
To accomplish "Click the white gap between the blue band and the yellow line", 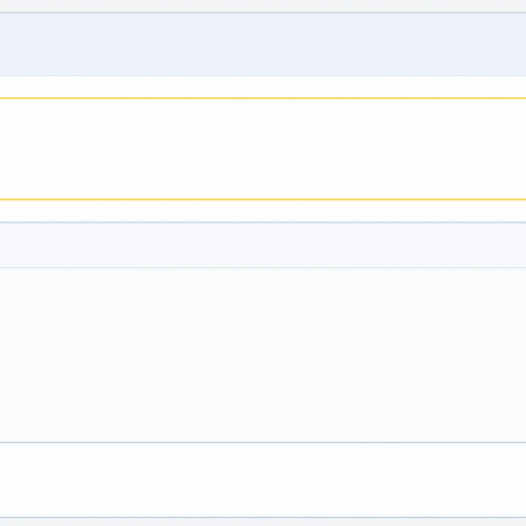I will point(263,87).
